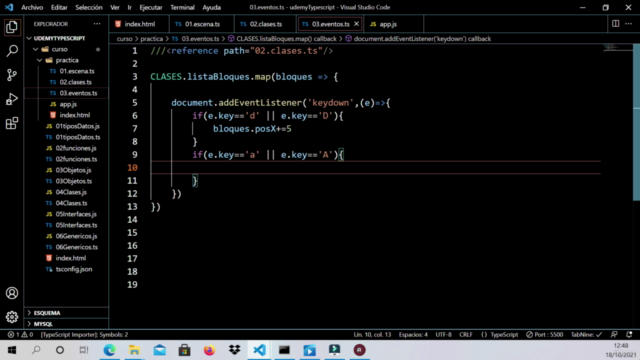640x360 pixels.
Task: Change line ending via CRLF
Action: (466, 335)
